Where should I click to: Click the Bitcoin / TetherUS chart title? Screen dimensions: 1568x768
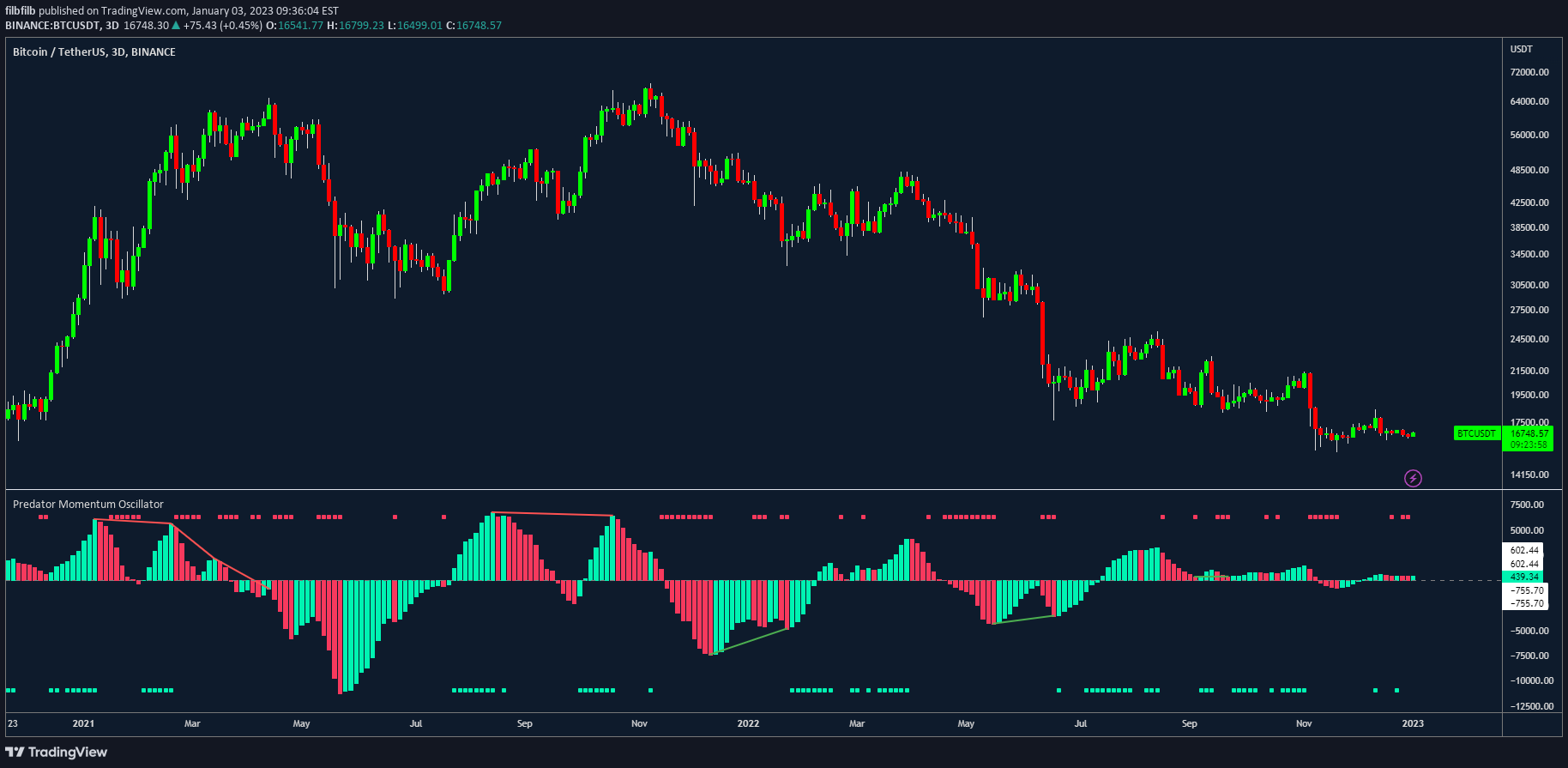[93, 52]
